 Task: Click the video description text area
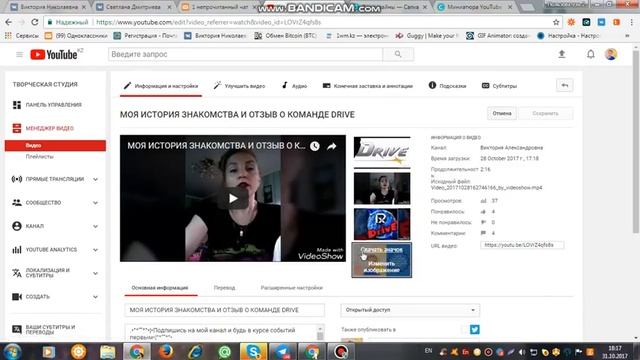221,333
